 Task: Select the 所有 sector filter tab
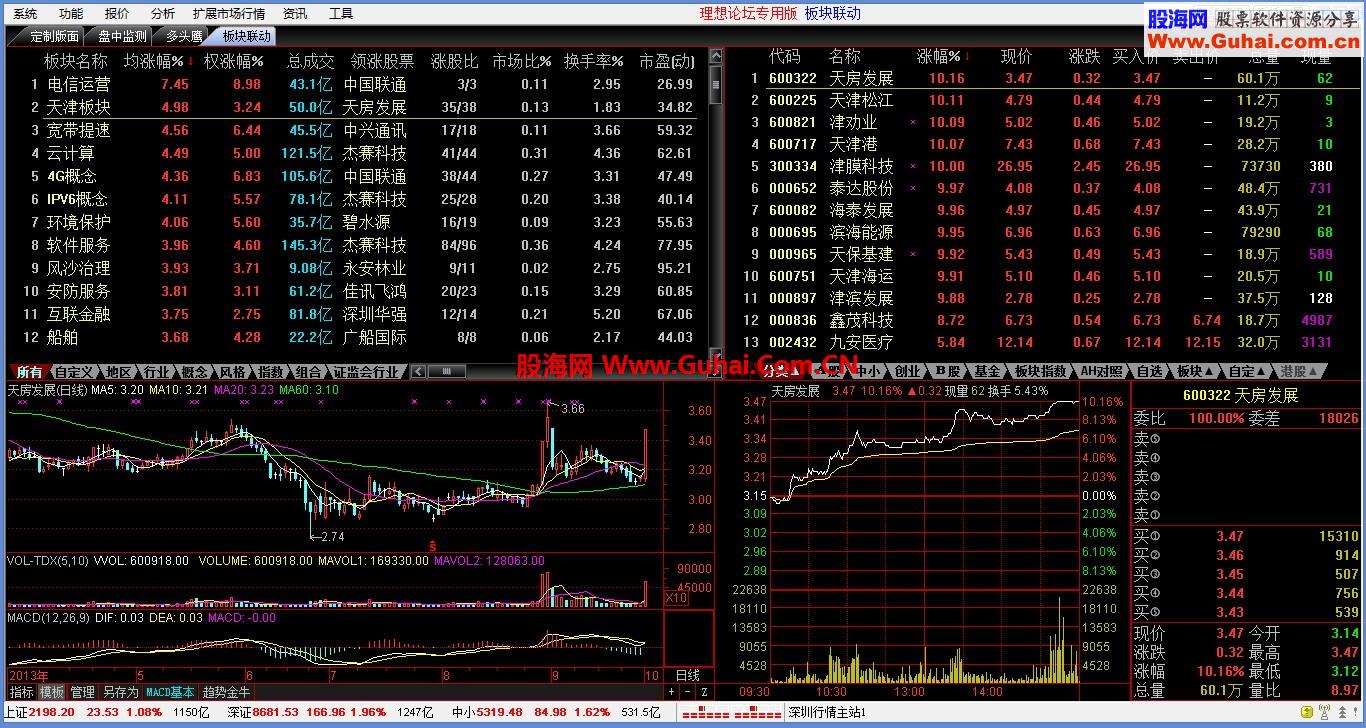click(30, 372)
